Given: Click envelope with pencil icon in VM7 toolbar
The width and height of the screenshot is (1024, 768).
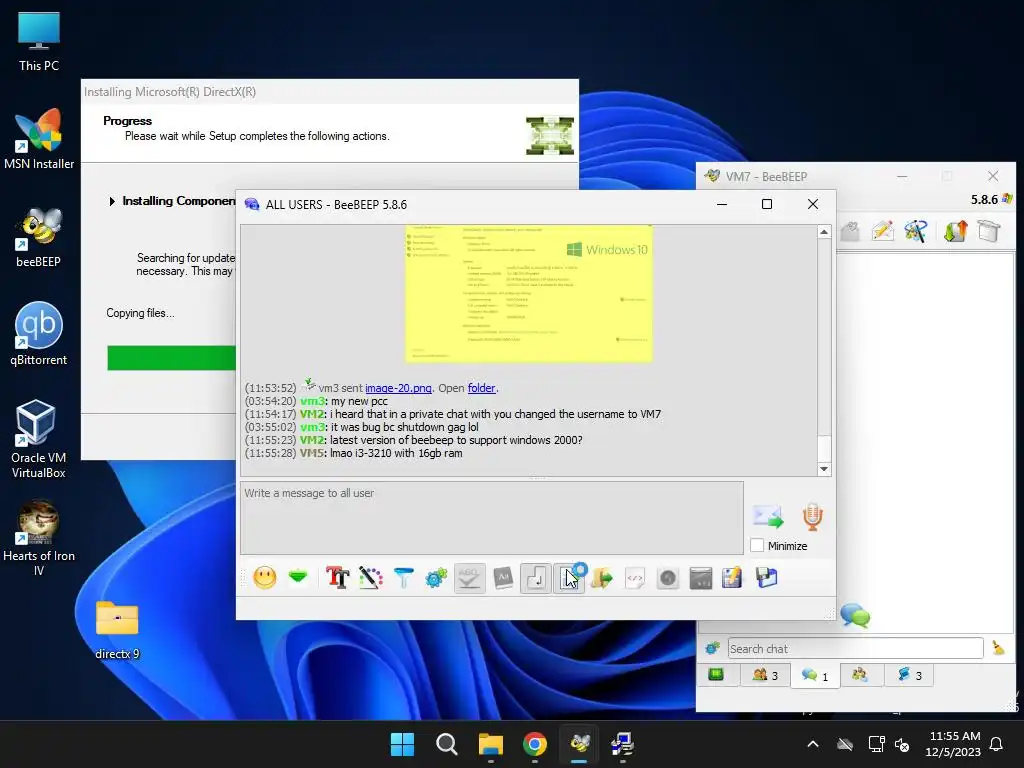Looking at the screenshot, I should coord(882,231).
